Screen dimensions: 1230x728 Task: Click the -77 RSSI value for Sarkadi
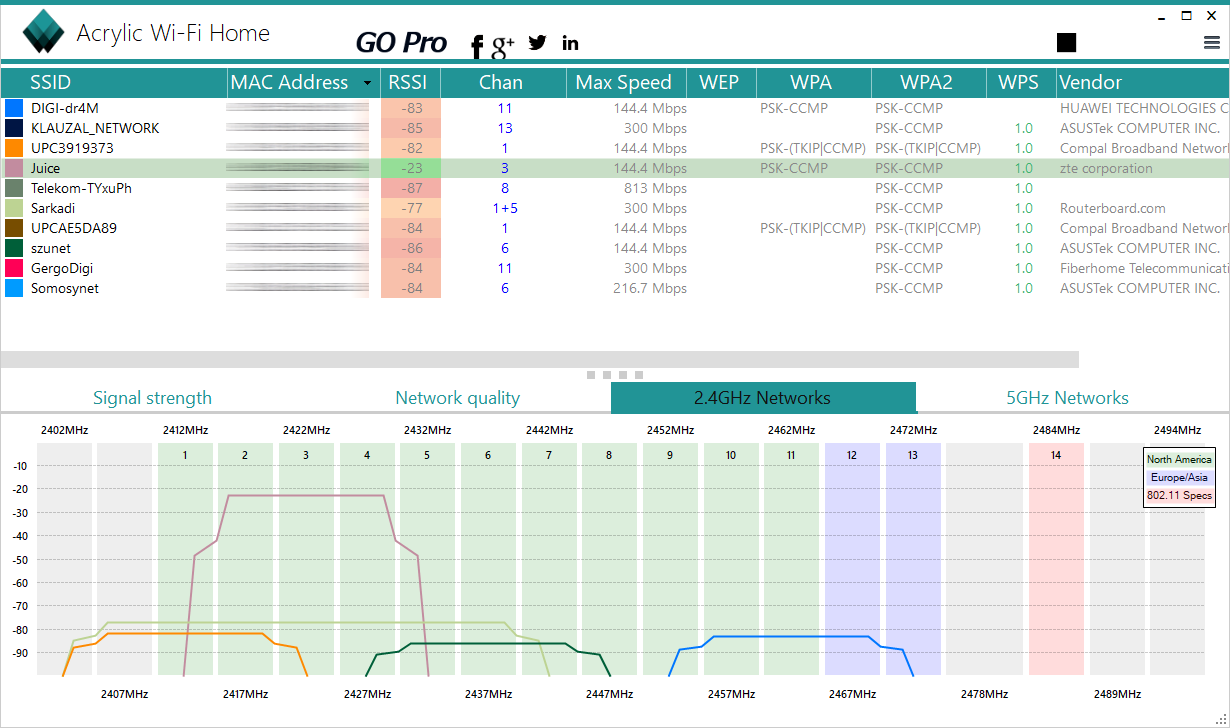(x=411, y=208)
